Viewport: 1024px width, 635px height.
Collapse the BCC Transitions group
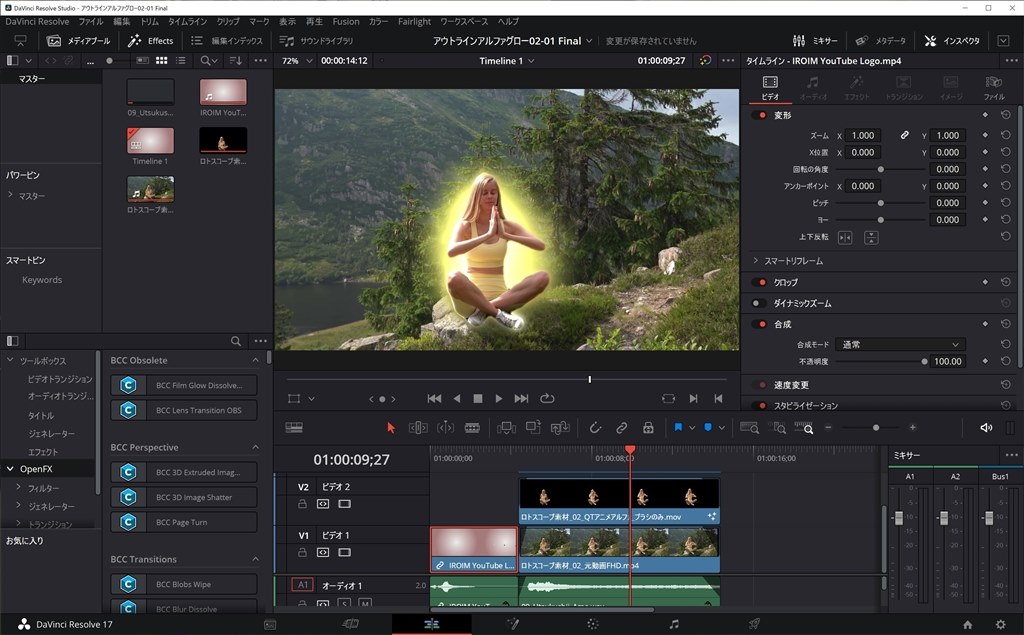255,559
